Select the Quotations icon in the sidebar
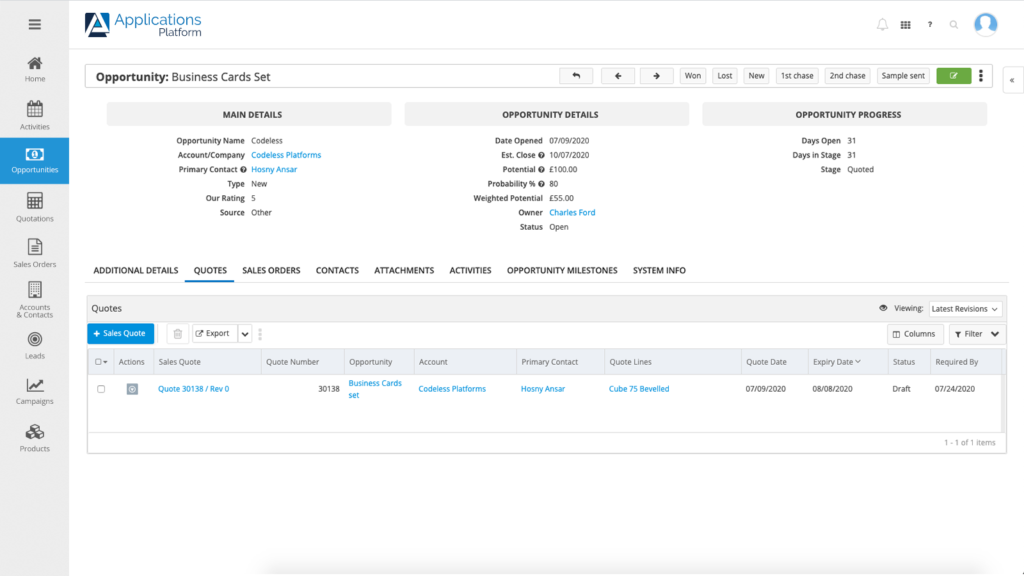Viewport: 1024px width, 576px height. (34, 207)
